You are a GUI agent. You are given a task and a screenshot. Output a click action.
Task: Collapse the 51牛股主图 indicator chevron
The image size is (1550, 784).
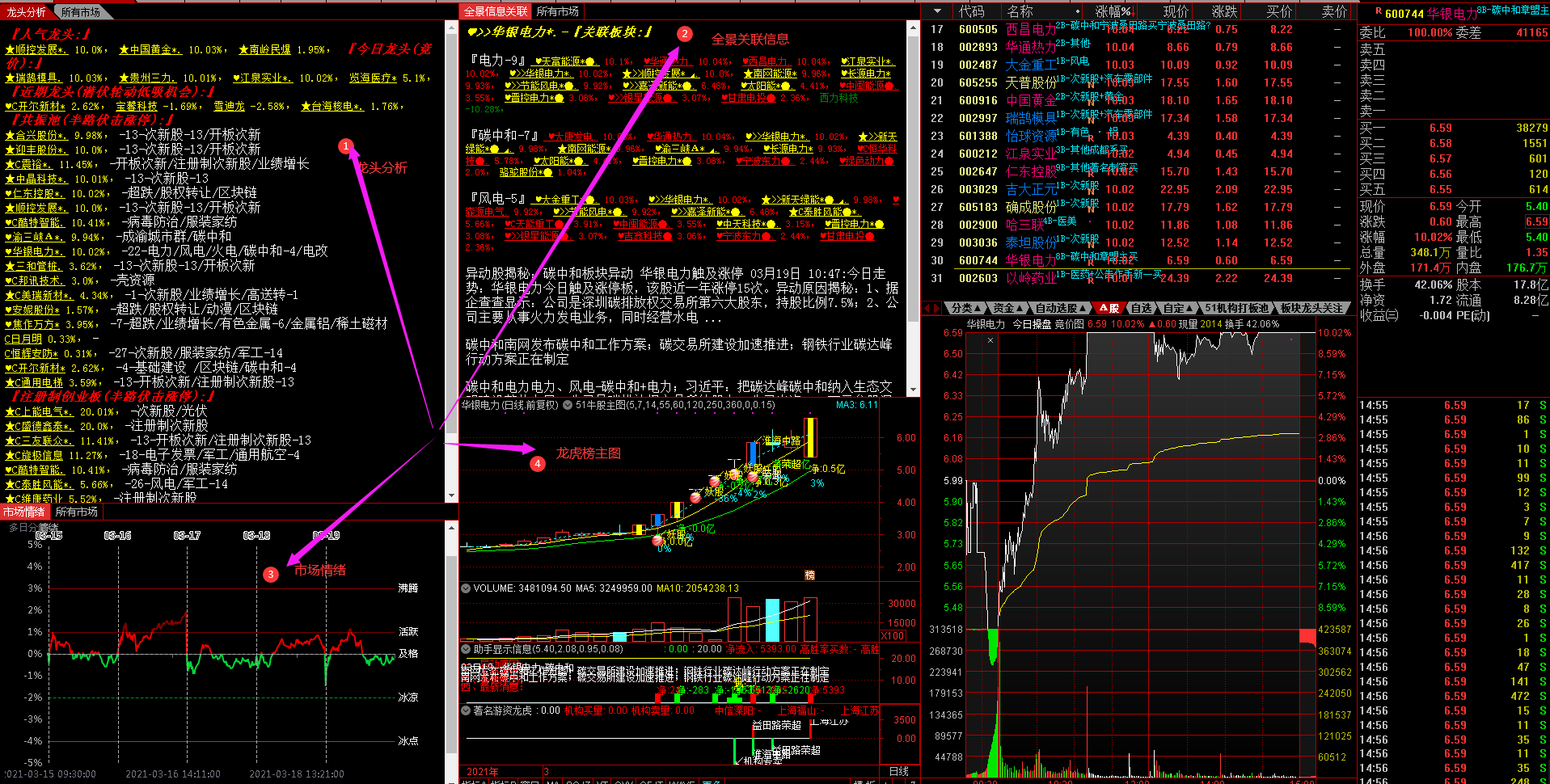tap(568, 405)
